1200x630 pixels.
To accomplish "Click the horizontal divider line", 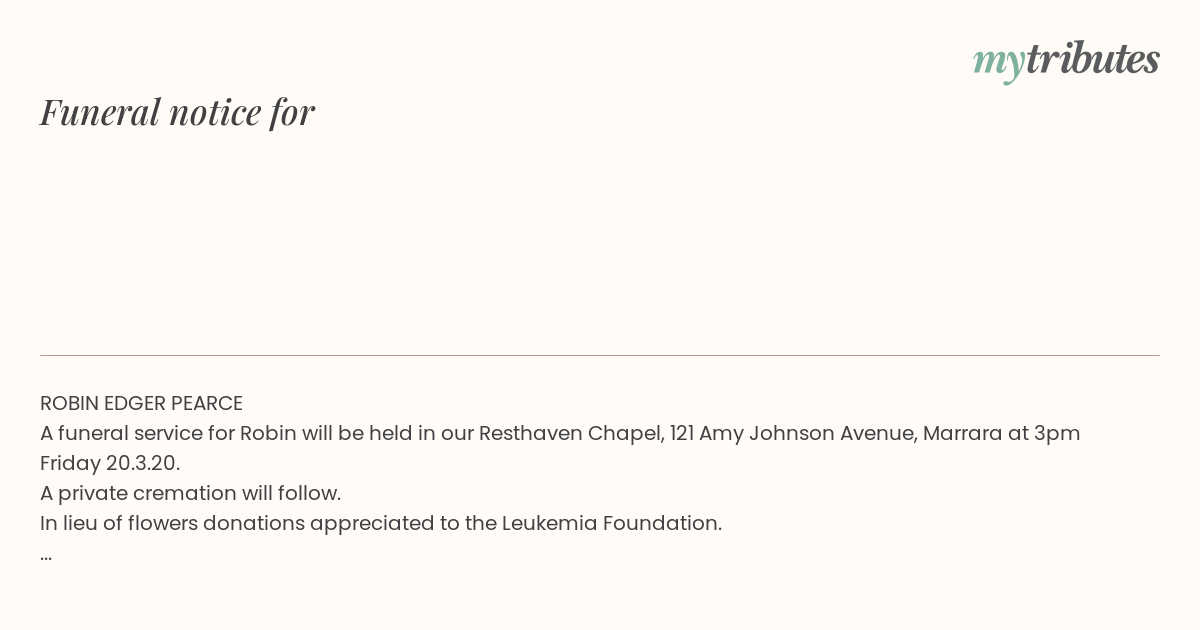I will pyautogui.click(x=600, y=355).
